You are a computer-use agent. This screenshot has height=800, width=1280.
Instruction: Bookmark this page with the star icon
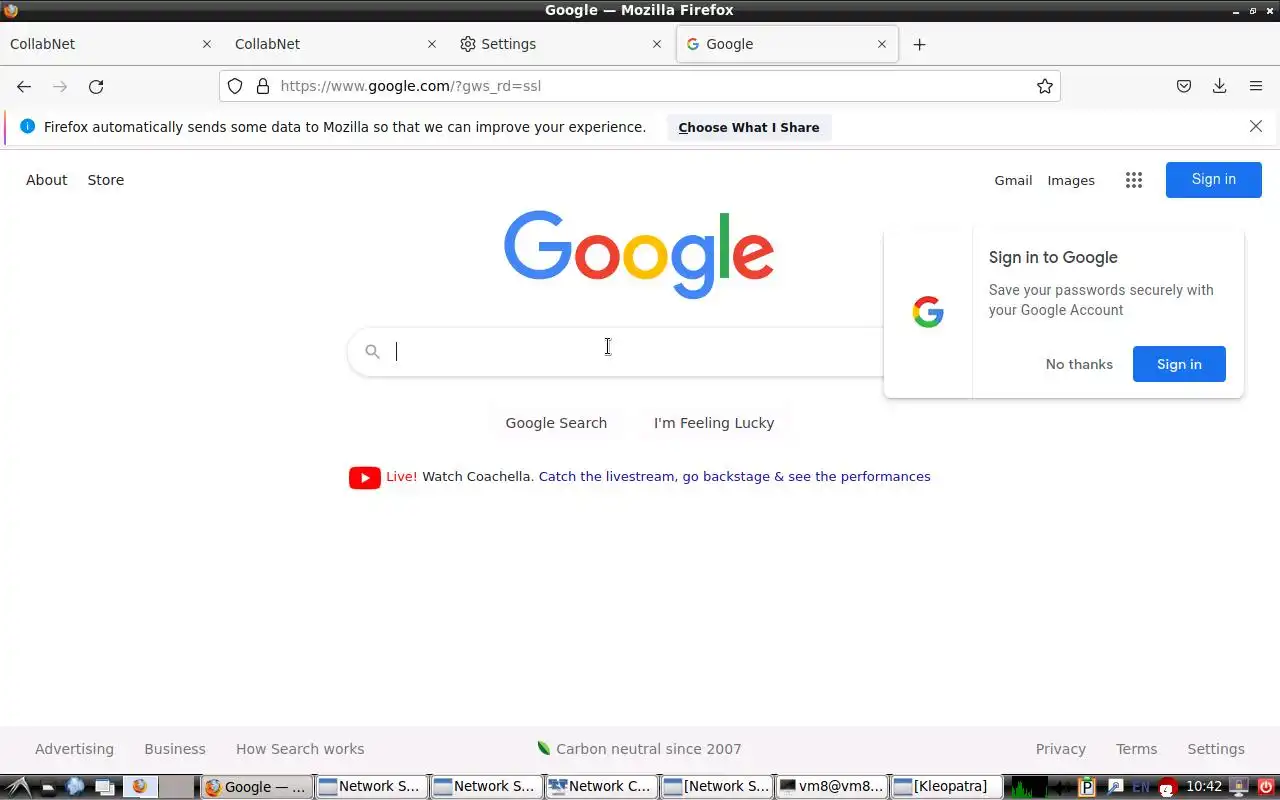coord(1045,86)
